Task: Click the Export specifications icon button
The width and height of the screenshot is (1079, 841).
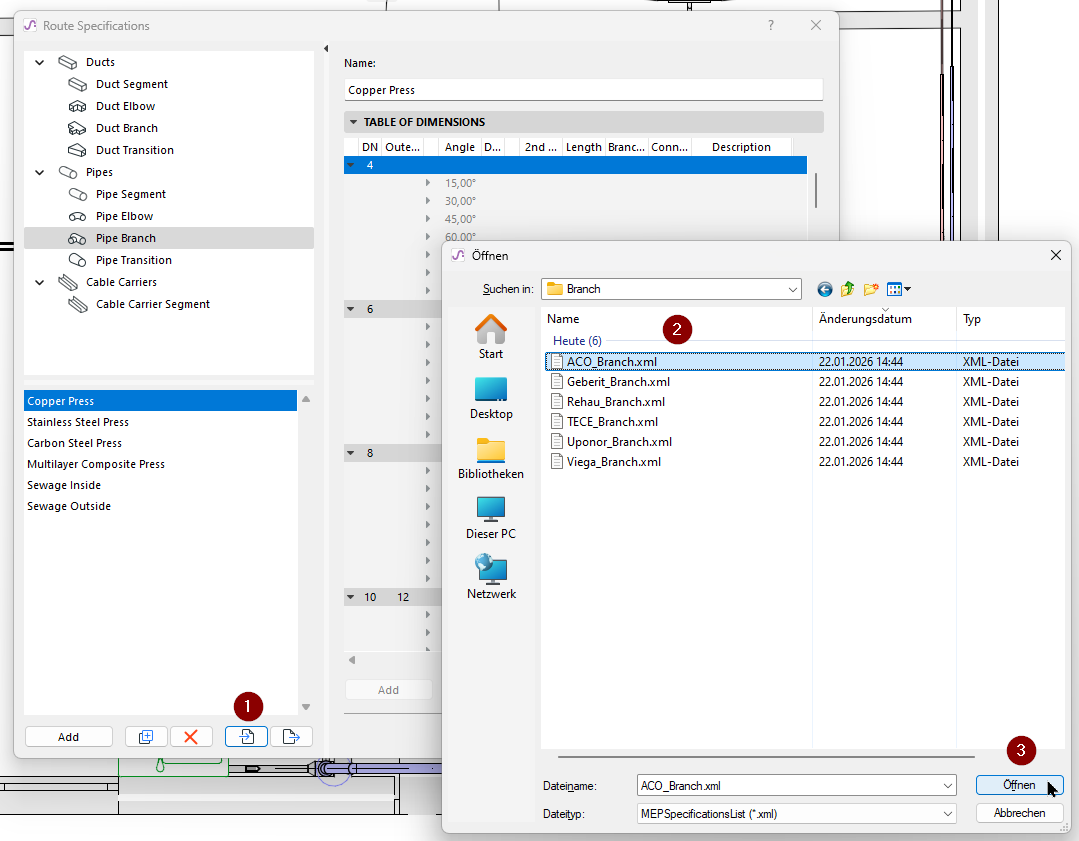Action: [291, 736]
